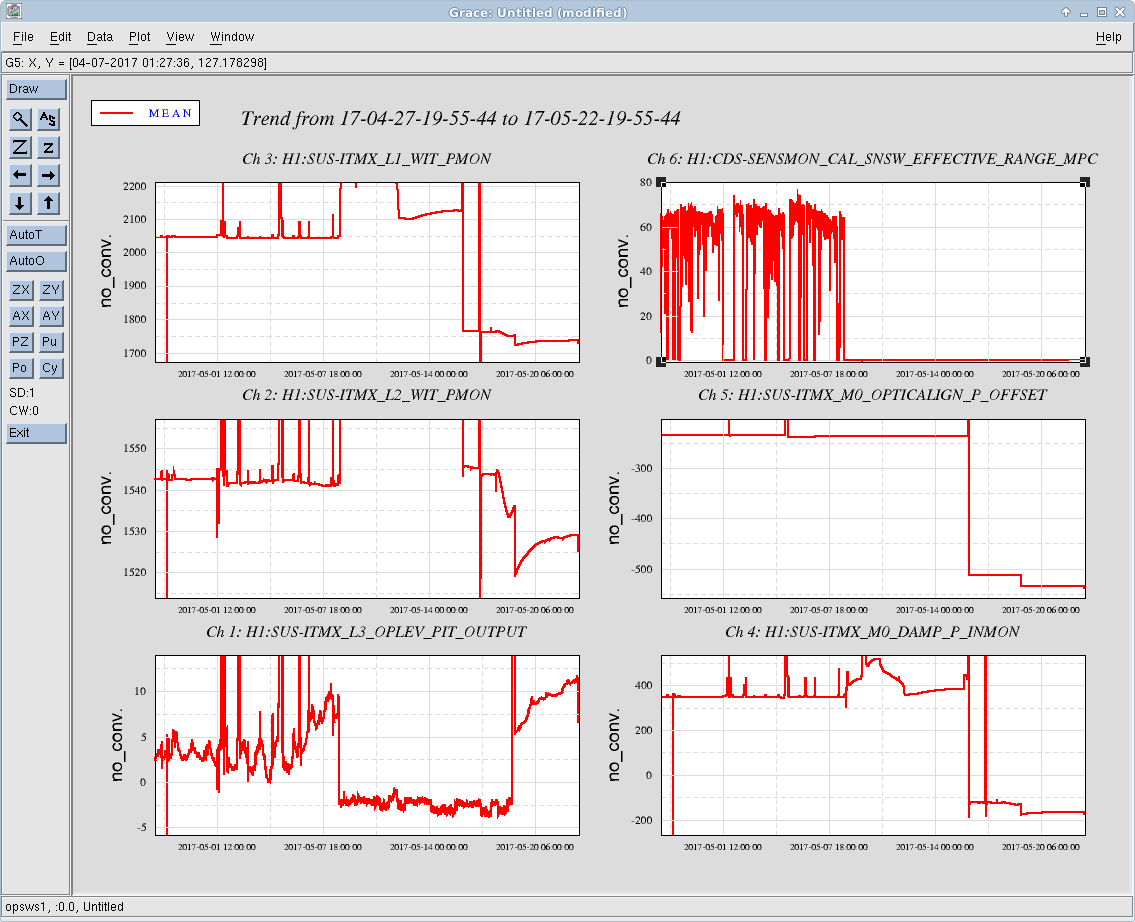Click the MEAN legend box
Screen dimensions: 1135x922
click(x=145, y=113)
